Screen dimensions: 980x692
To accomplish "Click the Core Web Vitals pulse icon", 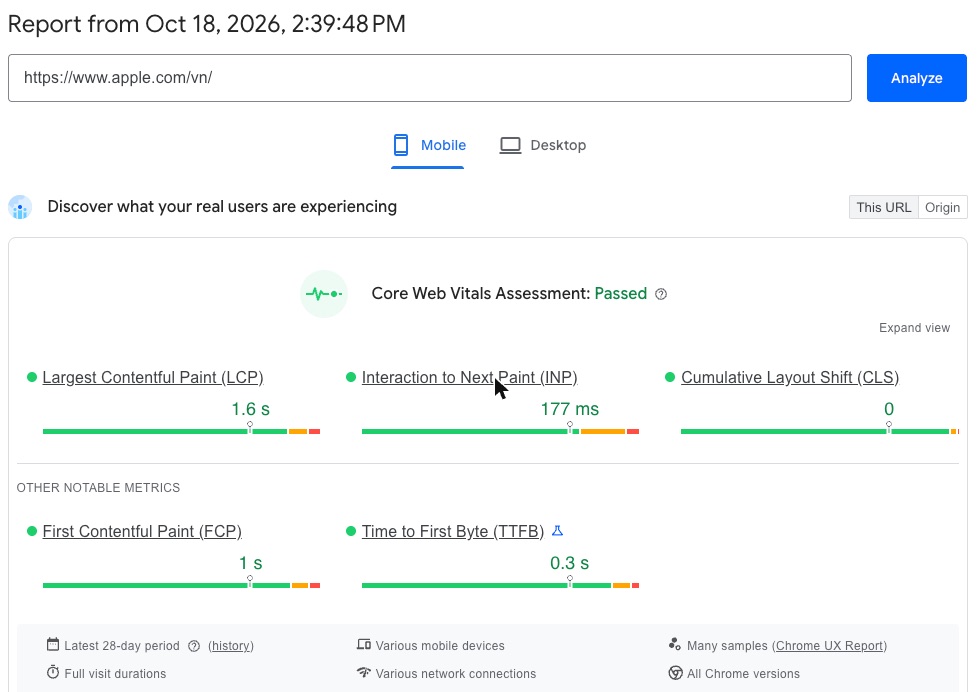I will (324, 294).
